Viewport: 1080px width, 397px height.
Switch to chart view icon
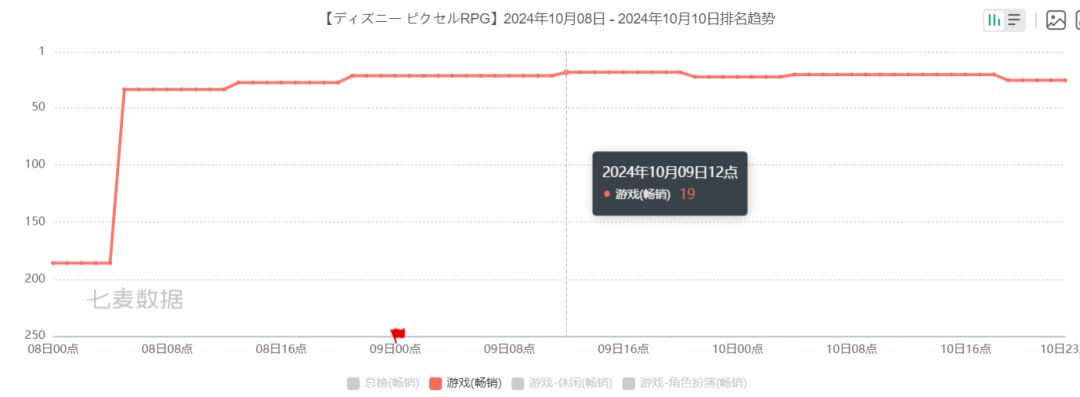point(994,20)
